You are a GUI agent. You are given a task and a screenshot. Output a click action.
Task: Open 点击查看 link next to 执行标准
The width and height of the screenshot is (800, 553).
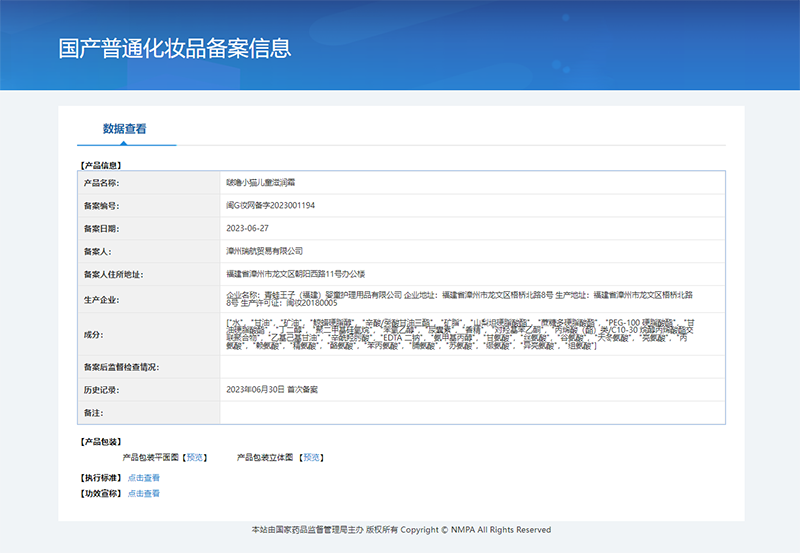[144, 478]
